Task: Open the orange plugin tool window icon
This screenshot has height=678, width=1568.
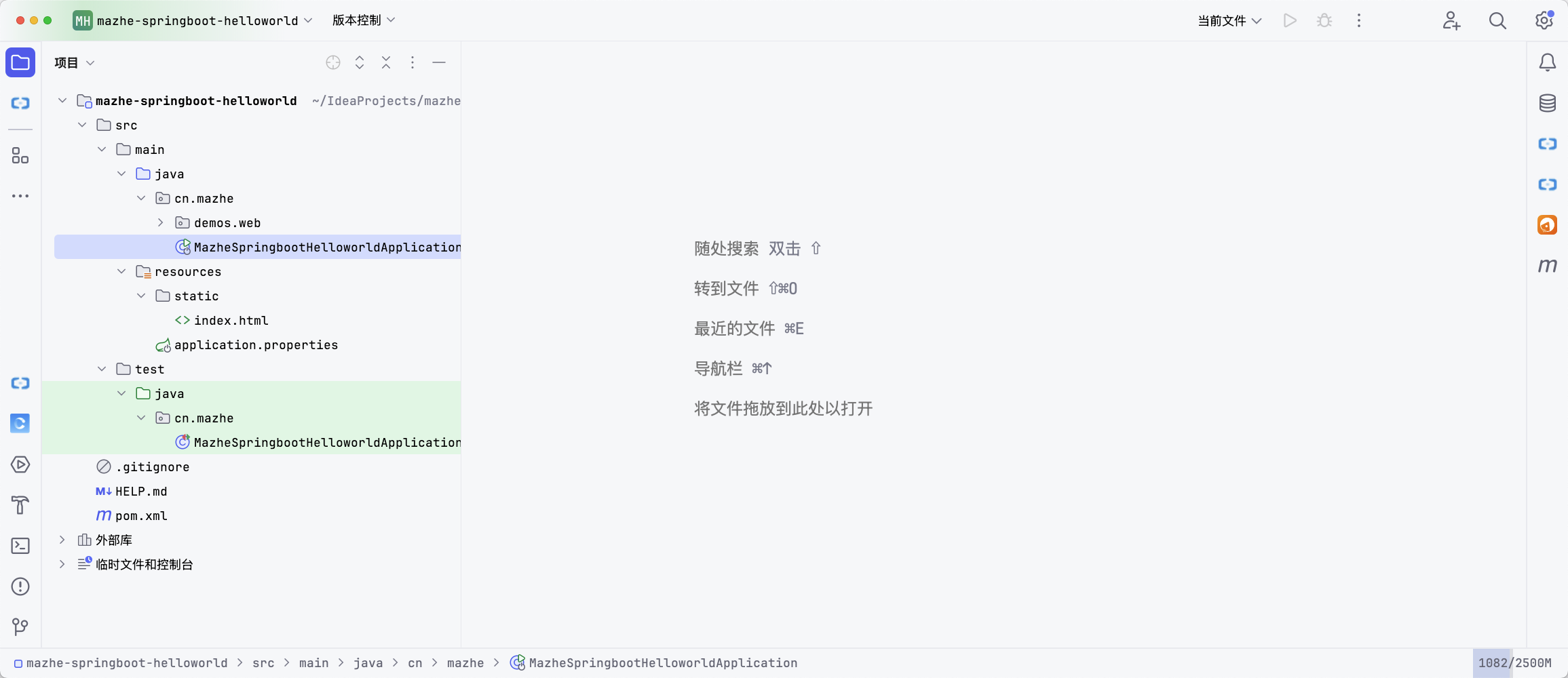Action: point(1548,224)
